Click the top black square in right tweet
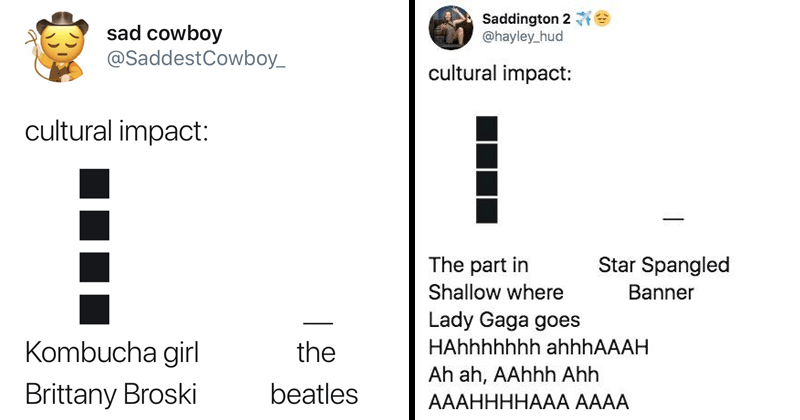The image size is (800, 420). (487, 129)
